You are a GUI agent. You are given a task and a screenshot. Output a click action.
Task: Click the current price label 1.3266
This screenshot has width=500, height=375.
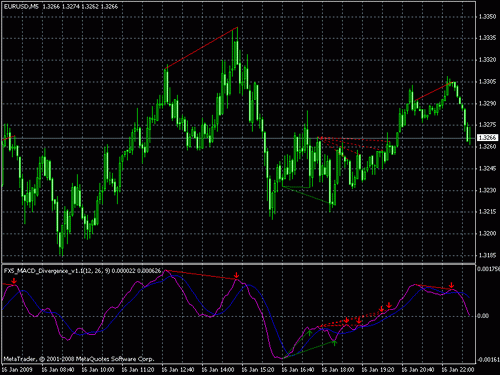[x=488, y=138]
